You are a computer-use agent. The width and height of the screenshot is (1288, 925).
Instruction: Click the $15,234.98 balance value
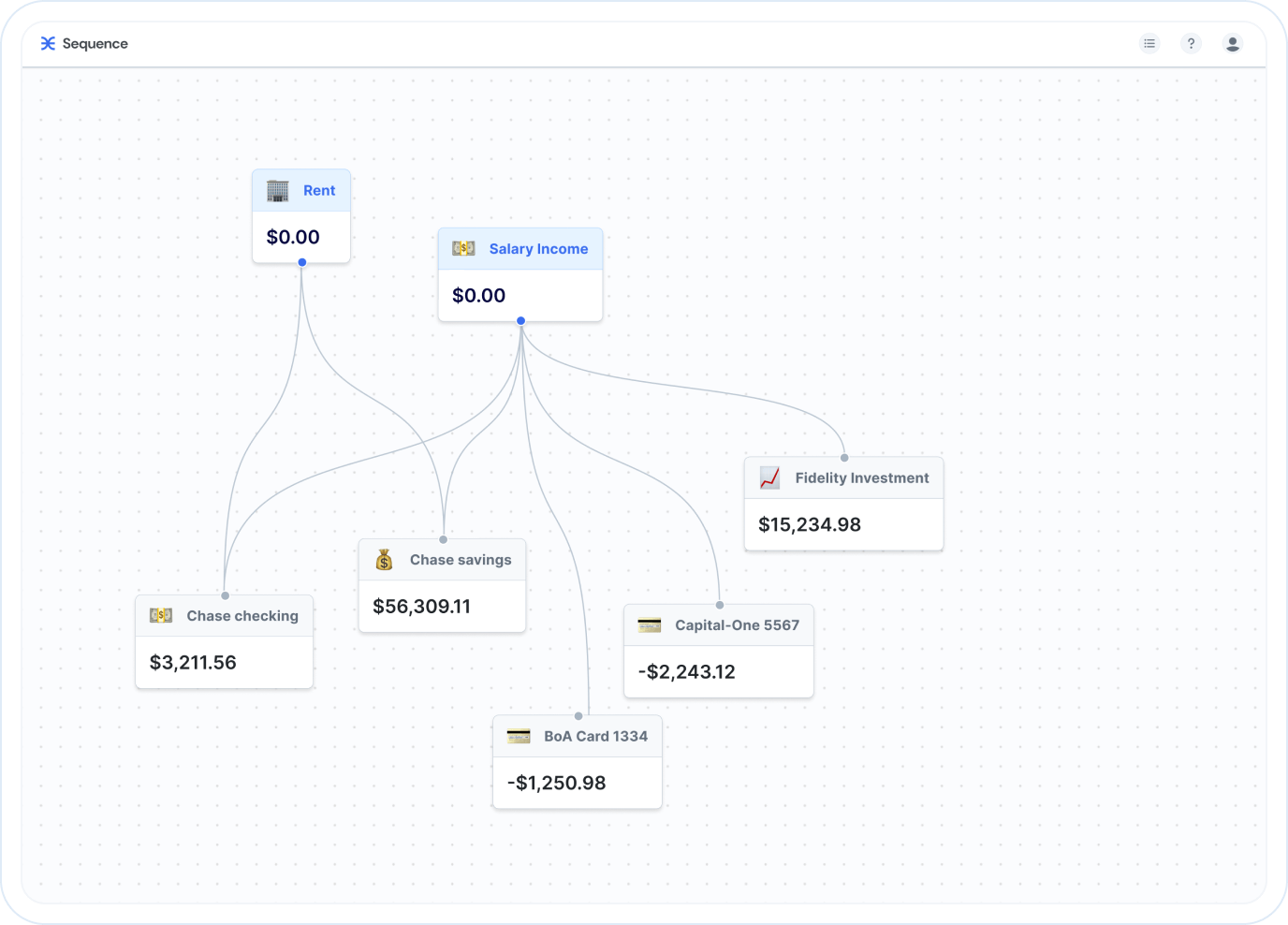point(810,525)
